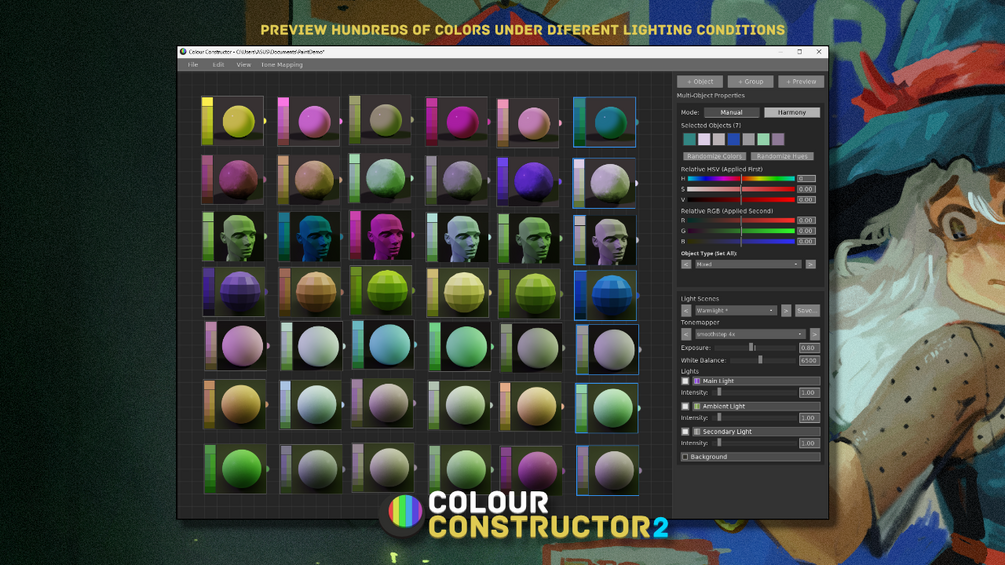The width and height of the screenshot is (1005, 565).
Task: Open the View menu
Action: click(x=244, y=65)
